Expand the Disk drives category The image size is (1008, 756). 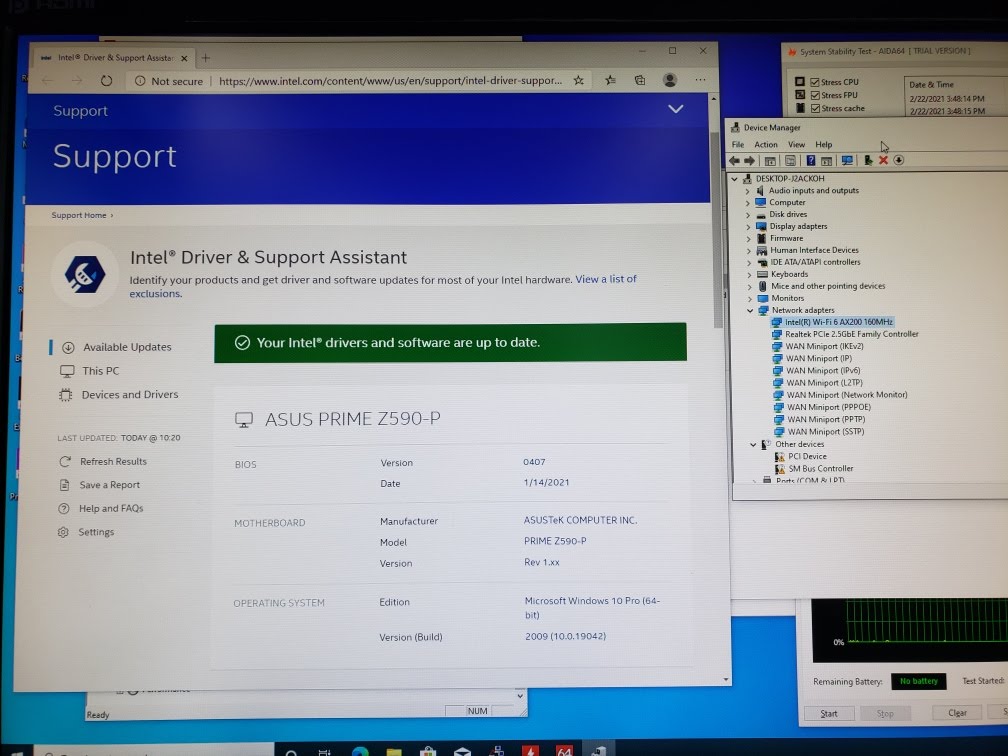(x=747, y=214)
